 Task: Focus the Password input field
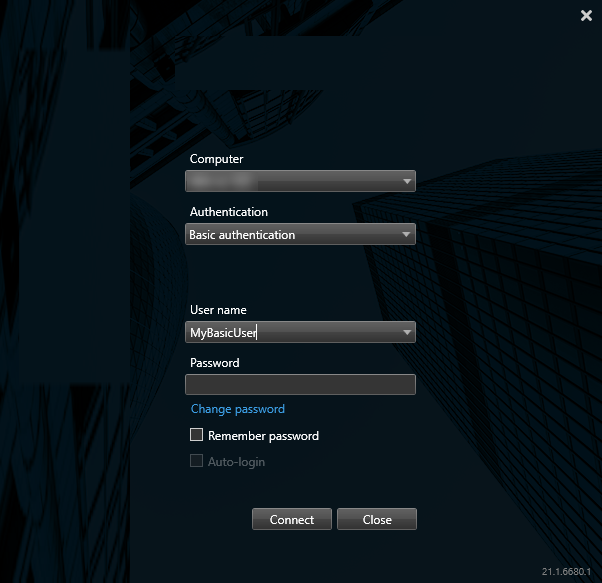[300, 385]
